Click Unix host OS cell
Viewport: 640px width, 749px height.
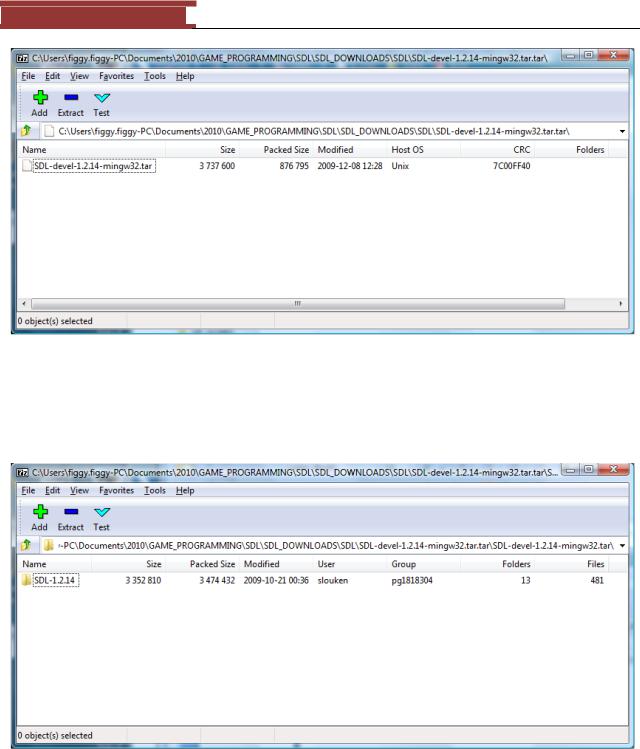pyautogui.click(x=400, y=166)
